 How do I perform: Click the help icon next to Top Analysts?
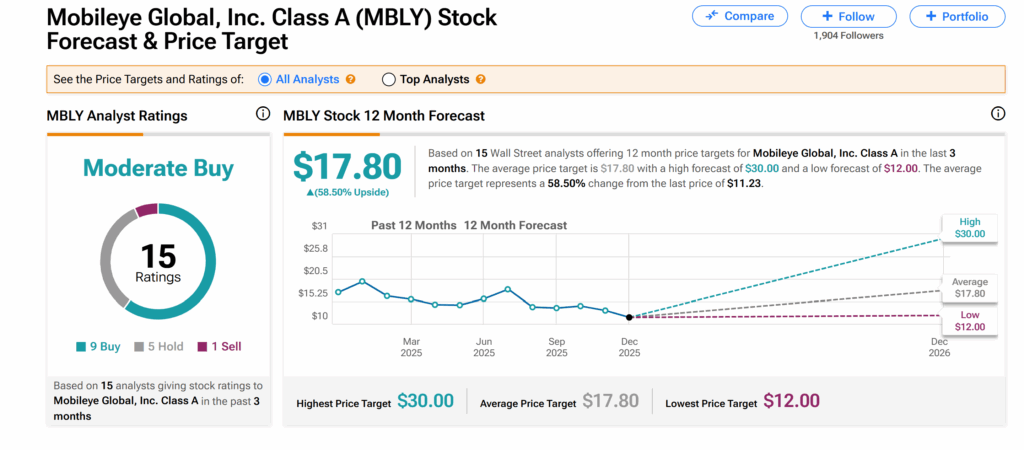coord(481,79)
